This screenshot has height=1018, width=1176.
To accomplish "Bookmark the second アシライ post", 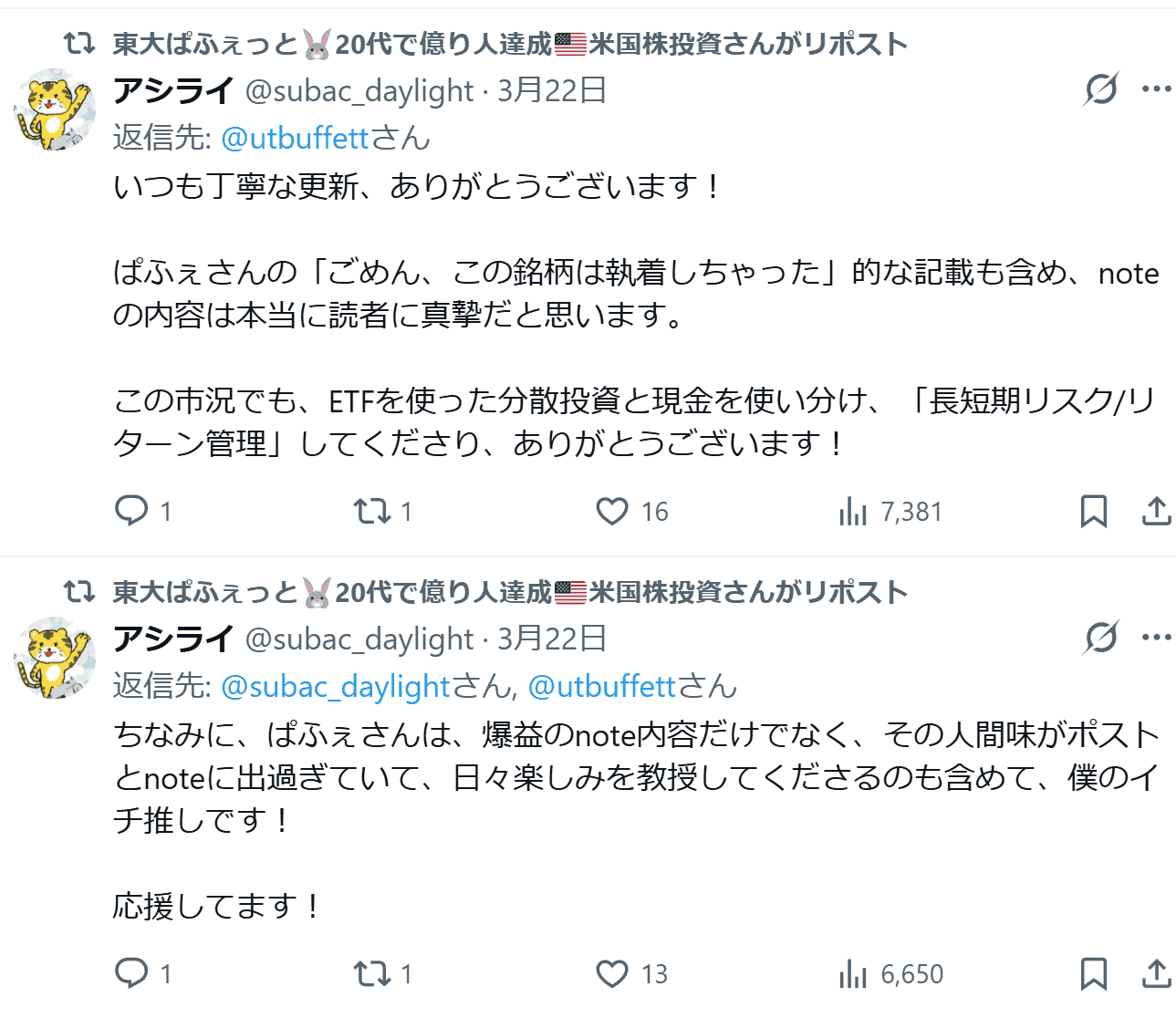I will click(1093, 973).
